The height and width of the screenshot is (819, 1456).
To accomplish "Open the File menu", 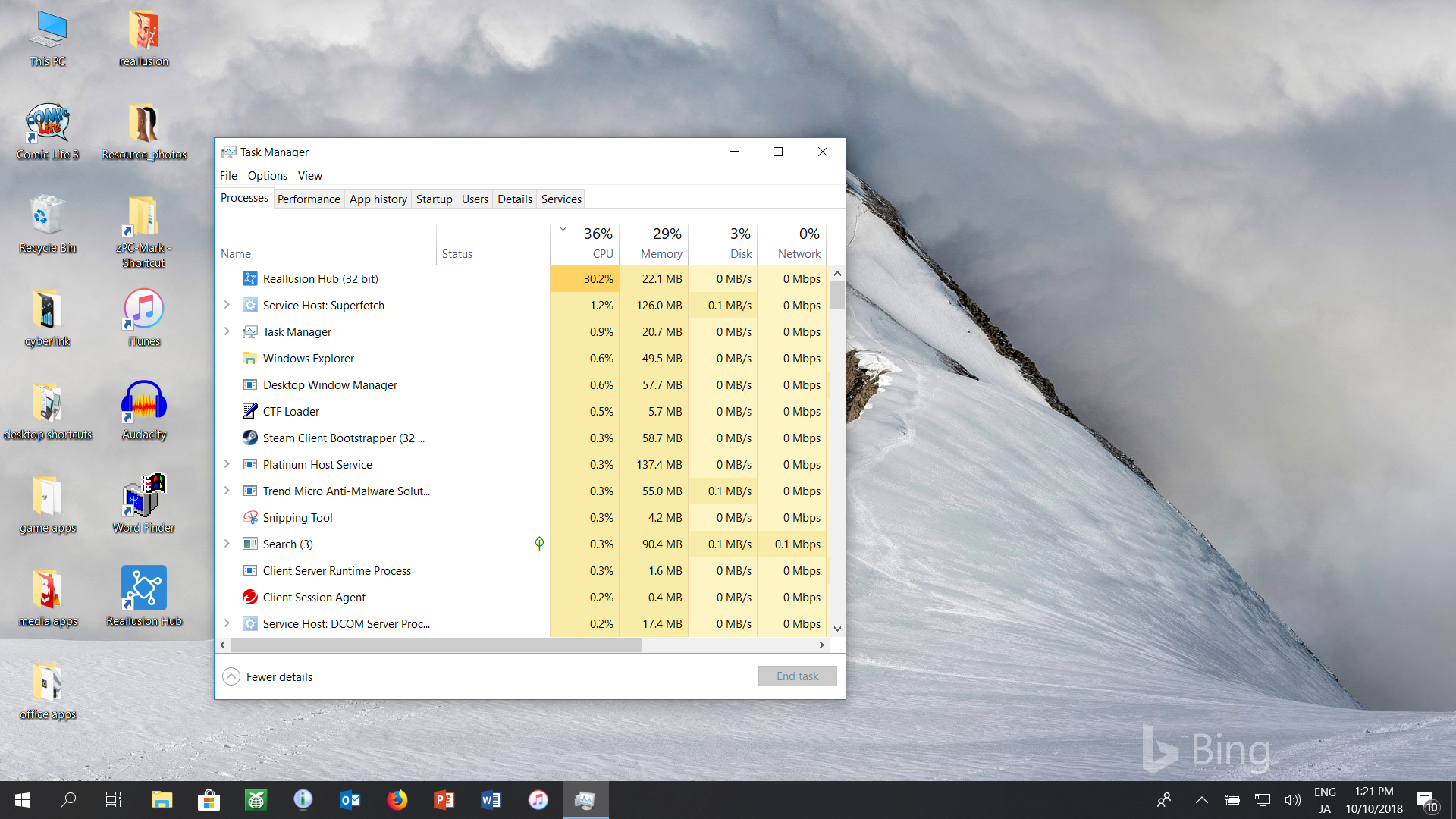I will [x=228, y=175].
